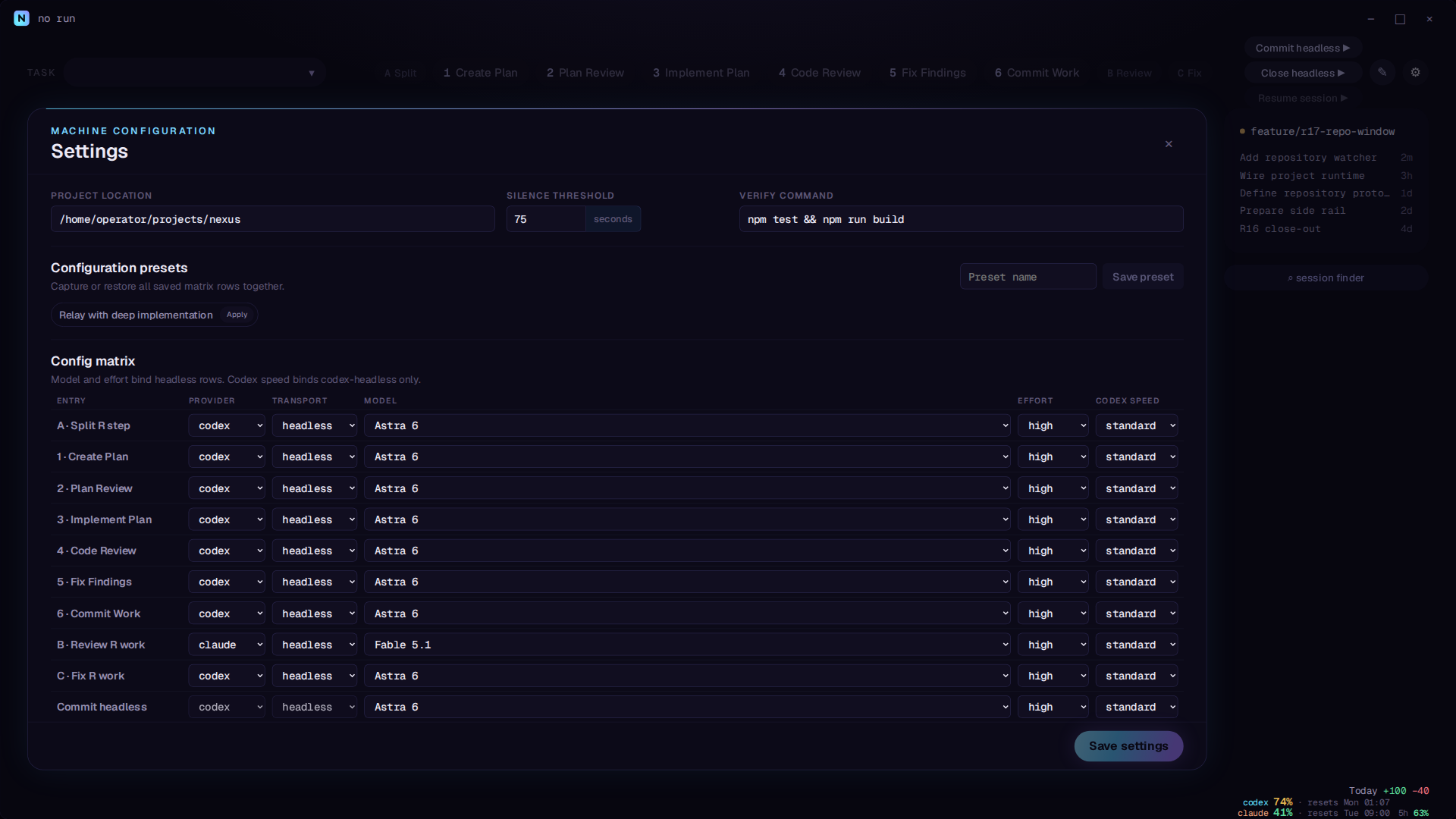
Task: Click the Project location path field
Action: (x=273, y=219)
